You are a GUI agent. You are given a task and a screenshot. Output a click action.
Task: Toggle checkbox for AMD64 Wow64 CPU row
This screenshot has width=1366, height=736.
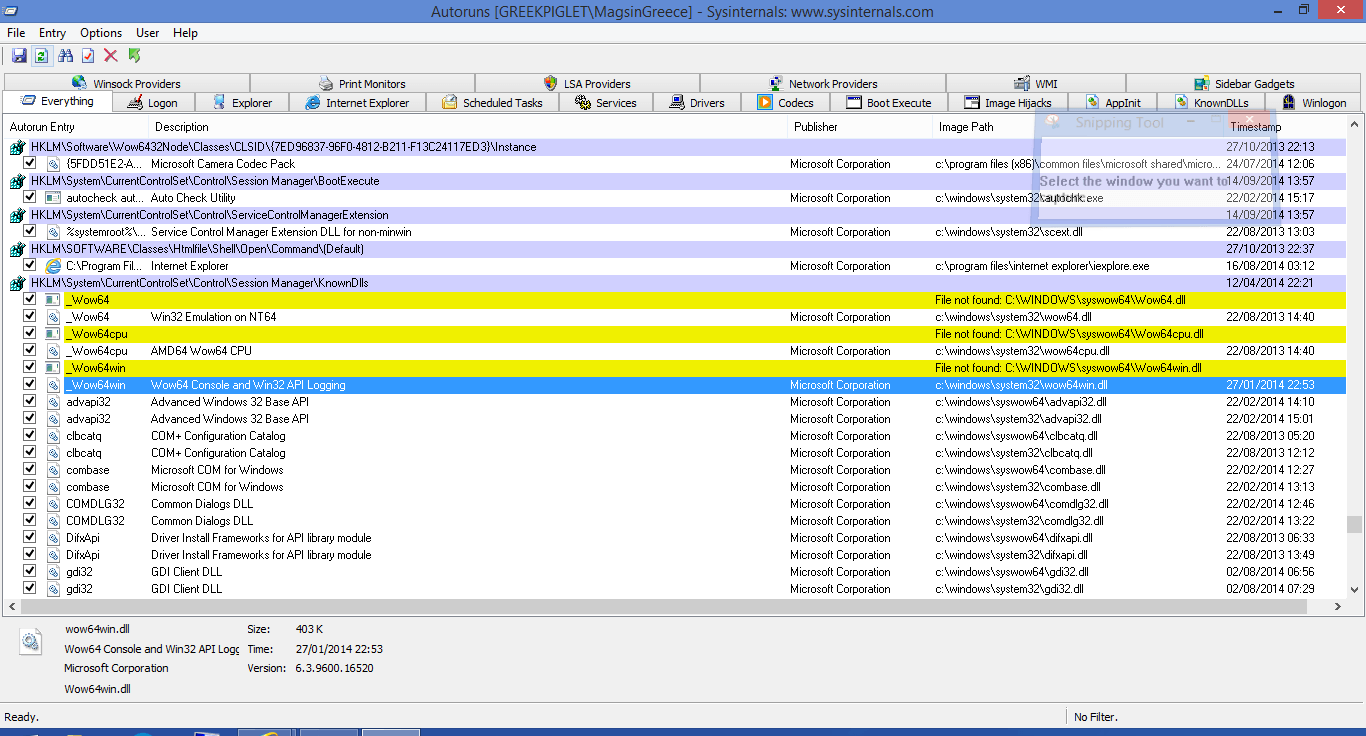tap(30, 351)
